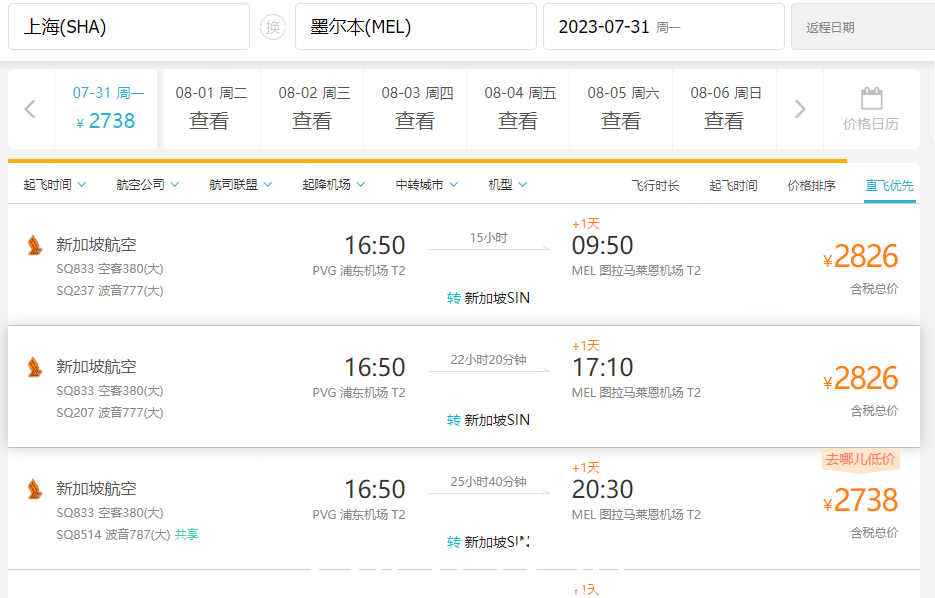Image resolution: width=935 pixels, height=598 pixels.
Task: Click the ¥2826 price for SQ207 flight
Action: click(x=860, y=379)
